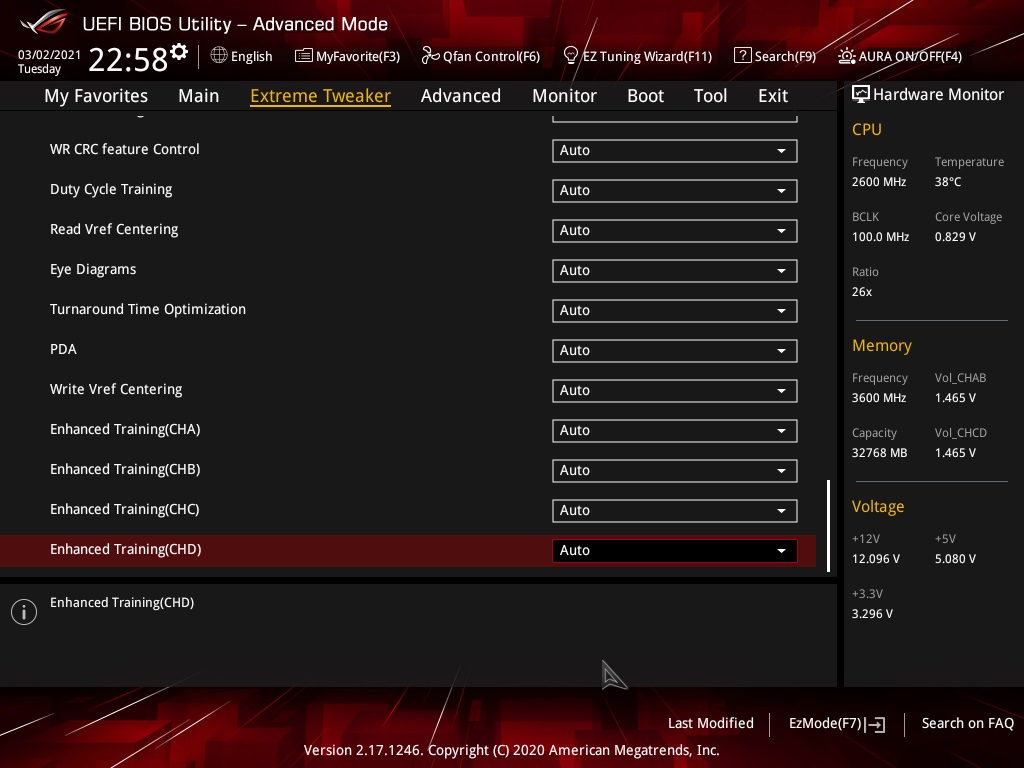Launch EZ Tuning Wizard(F11) label
Image resolution: width=1024 pixels, height=768 pixels.
coord(647,56)
